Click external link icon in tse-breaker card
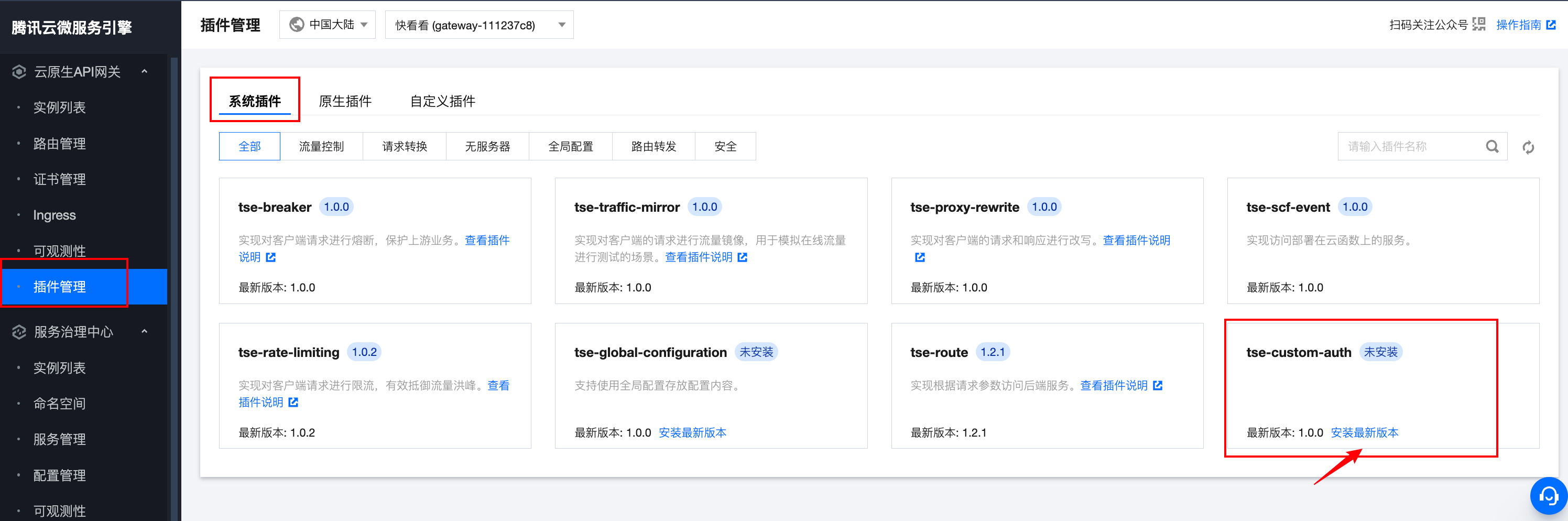Image resolution: width=1568 pixels, height=521 pixels. tap(271, 257)
